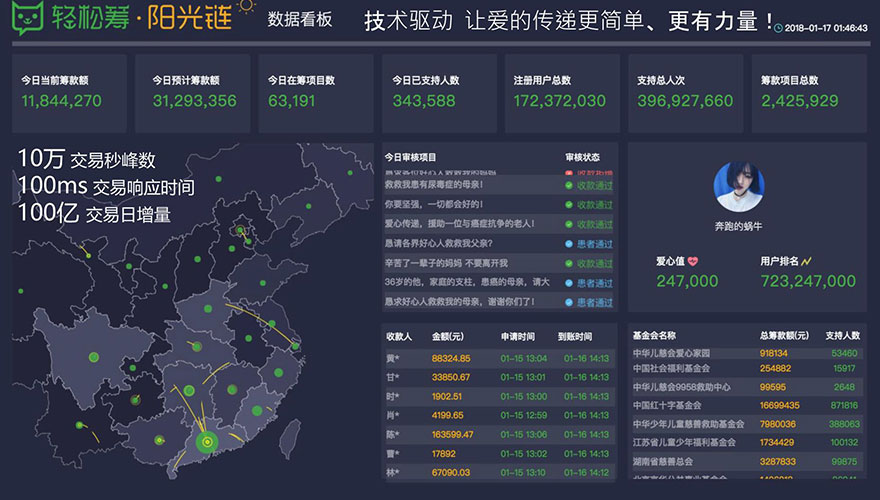Click the green check icon for 救救我患有尿毒症的母亲
The image size is (880, 500).
click(569, 185)
